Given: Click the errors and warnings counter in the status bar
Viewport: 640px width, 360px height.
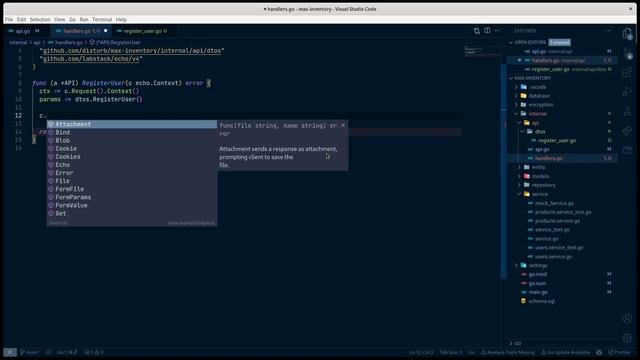Looking at the screenshot, I should coord(94,352).
